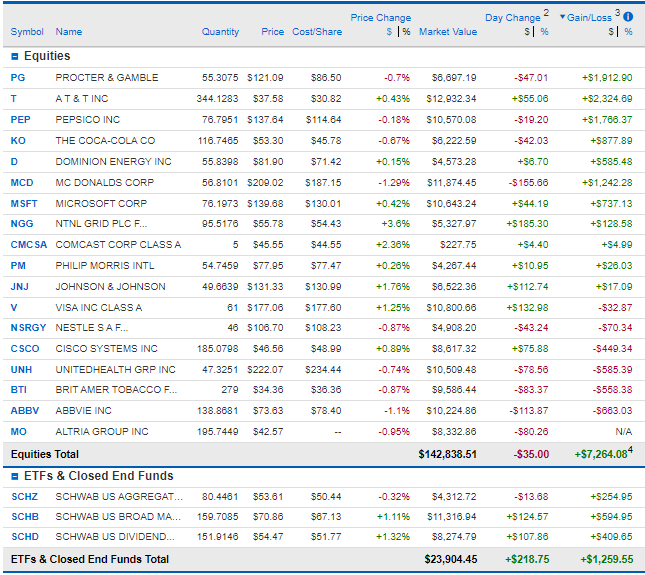Open the MO symbol link
This screenshot has width=645, height=575.
click(x=19, y=432)
